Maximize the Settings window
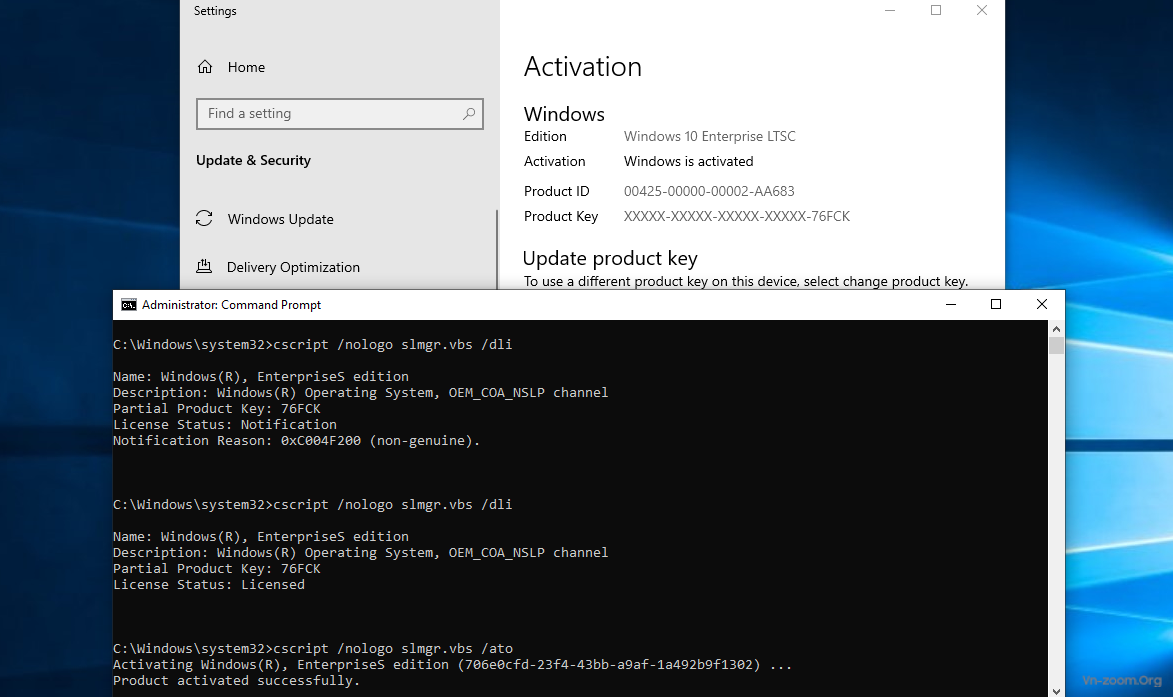 pyautogui.click(x=936, y=10)
